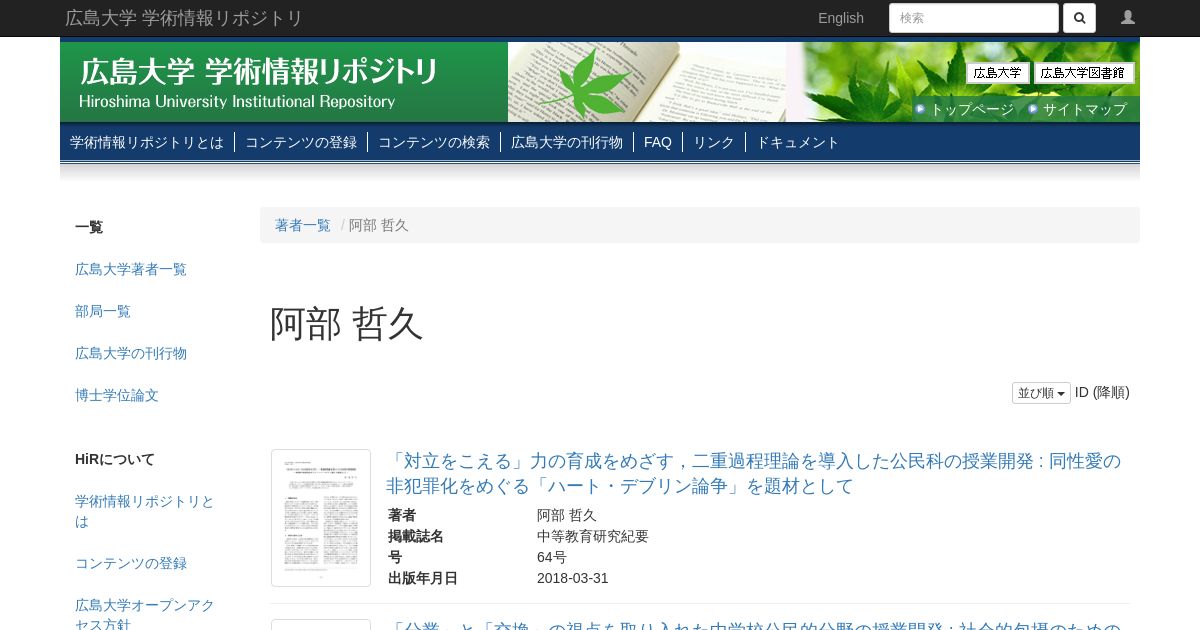Open 広島大学オープンアクセス方針 in the sidebar
The width and height of the screenshot is (1200, 630).
coord(145,614)
